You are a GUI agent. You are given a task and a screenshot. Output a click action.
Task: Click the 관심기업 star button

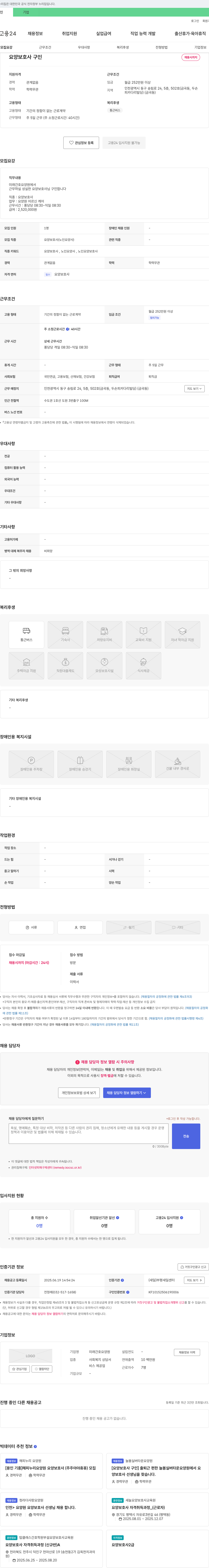click(x=19, y=1369)
